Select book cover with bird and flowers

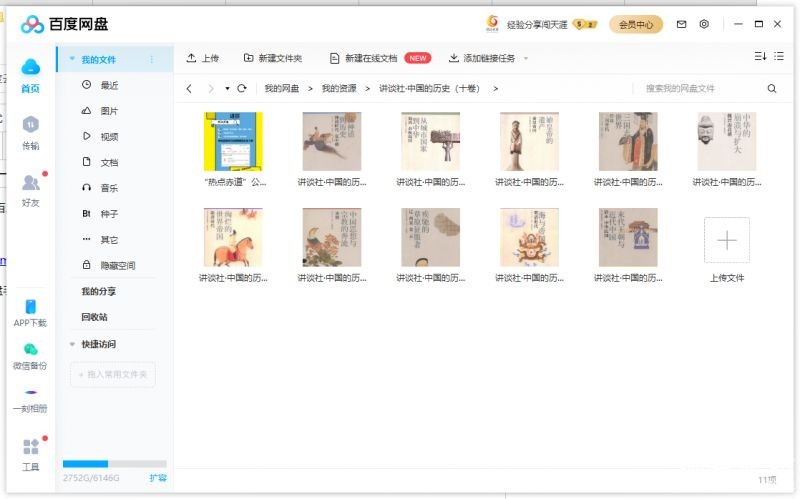click(x=332, y=237)
